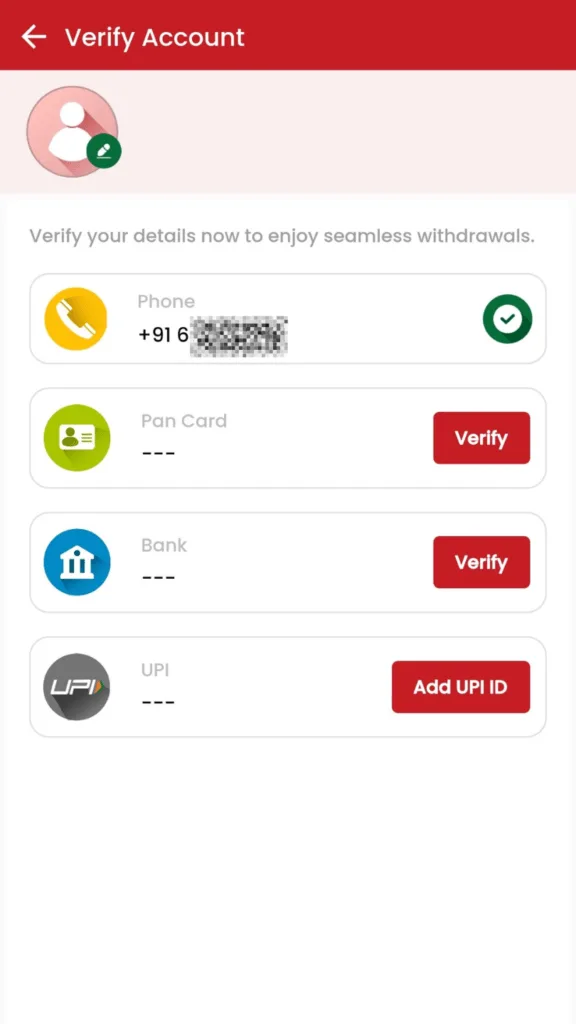Click the Bank label text
Viewport: 576px width, 1024px height.
pyautogui.click(x=164, y=545)
